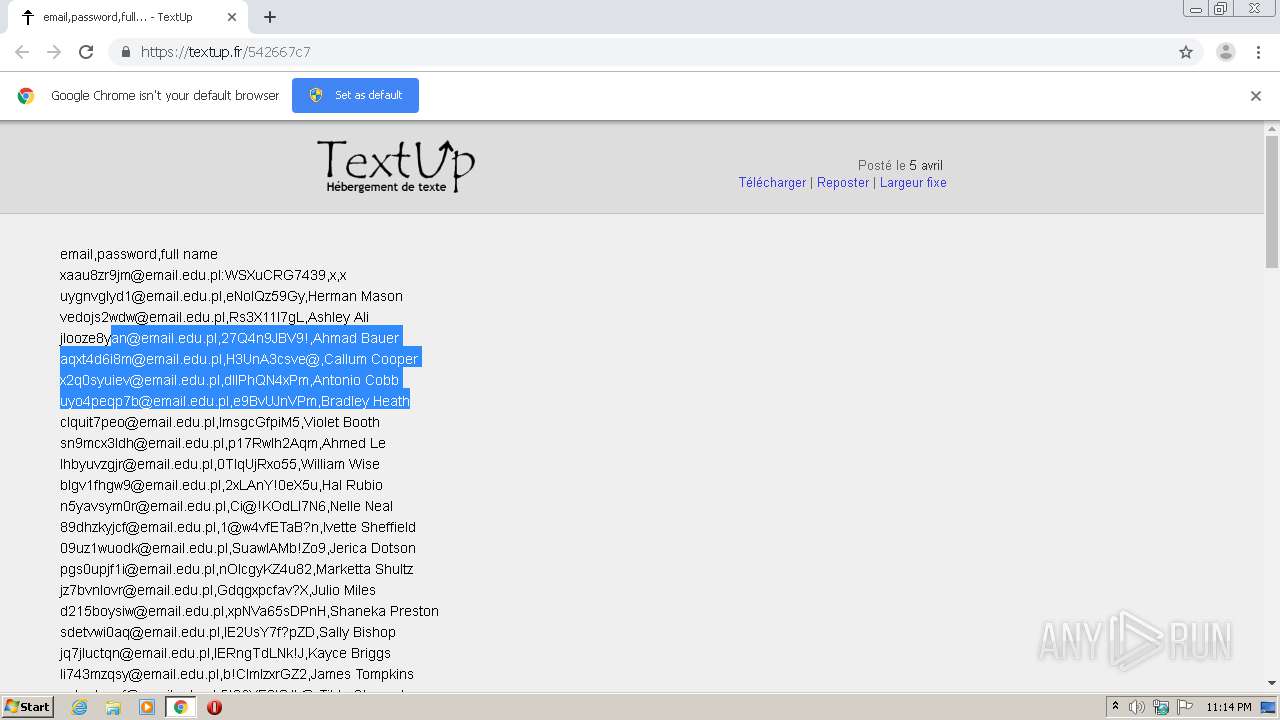Open media player from taskbar
The image size is (1280, 720).
[x=147, y=707]
